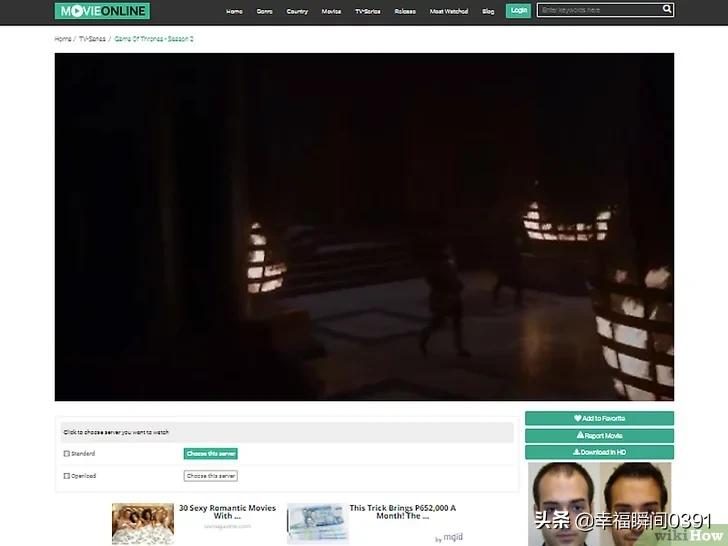Open the Home menu item

point(234,12)
